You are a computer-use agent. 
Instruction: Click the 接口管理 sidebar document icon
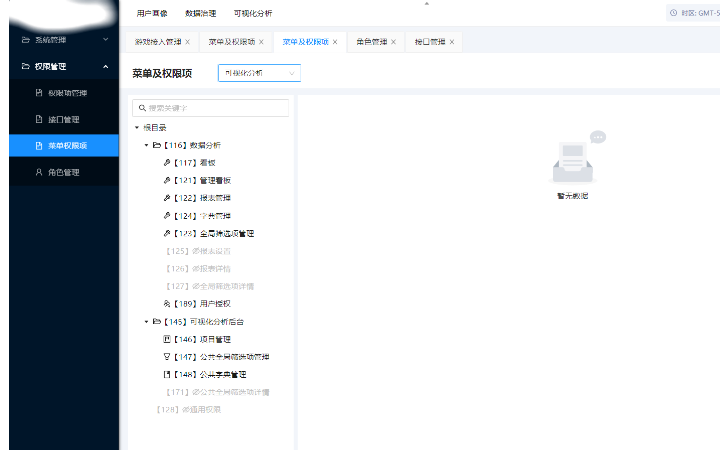coord(39,119)
